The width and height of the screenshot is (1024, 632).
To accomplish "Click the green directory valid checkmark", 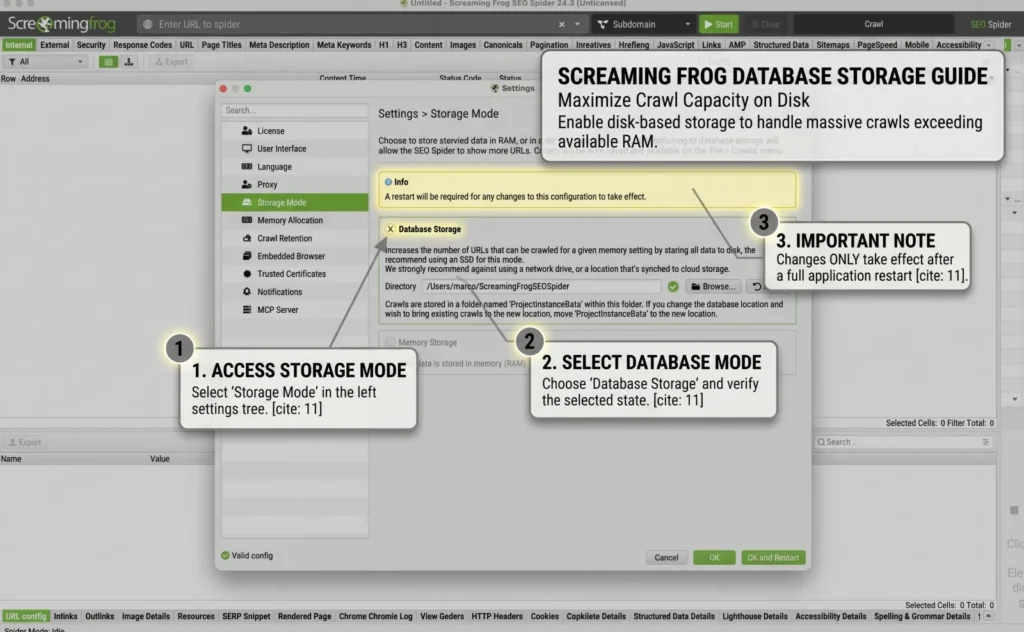I will click(x=673, y=287).
